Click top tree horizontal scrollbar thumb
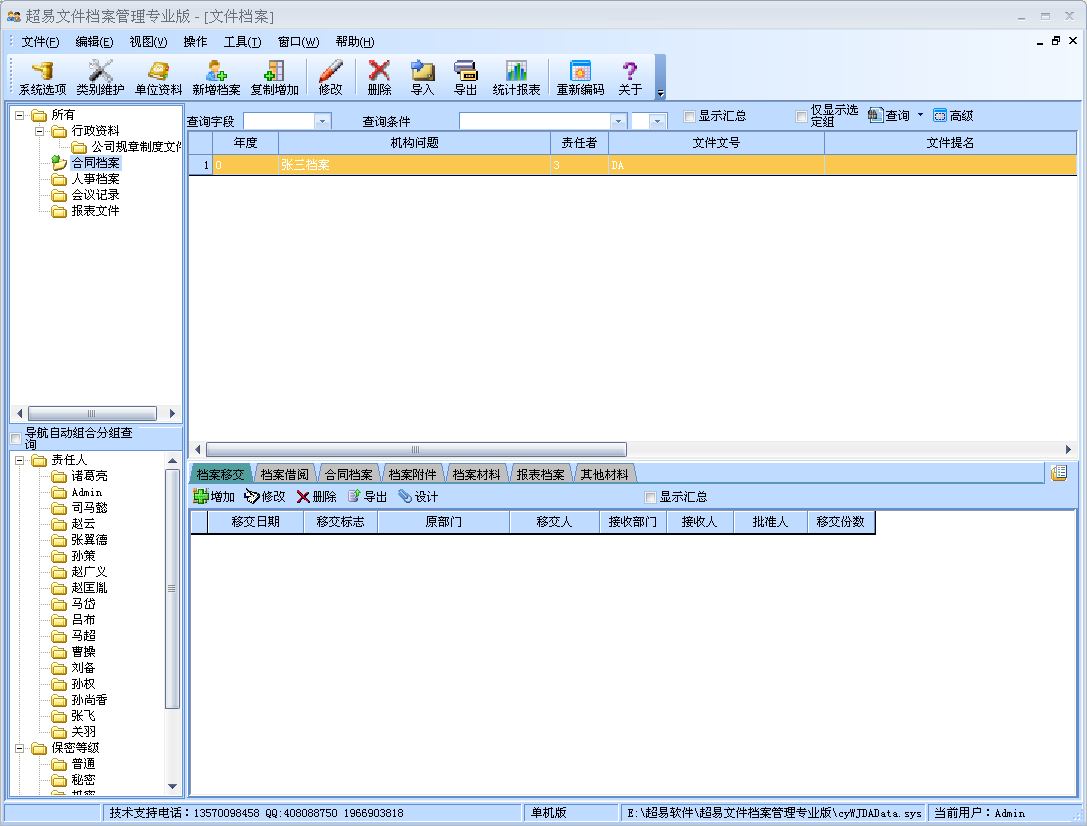This screenshot has height=826, width=1087. (x=92, y=414)
